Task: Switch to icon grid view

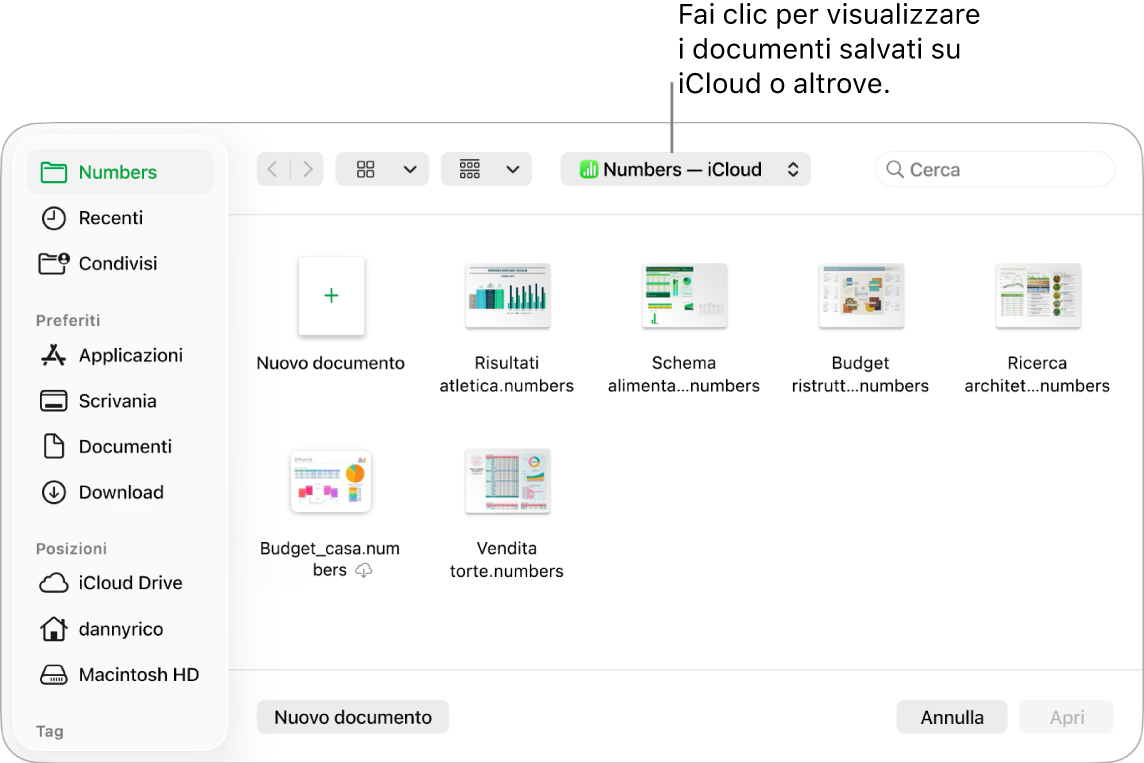Action: click(366, 169)
